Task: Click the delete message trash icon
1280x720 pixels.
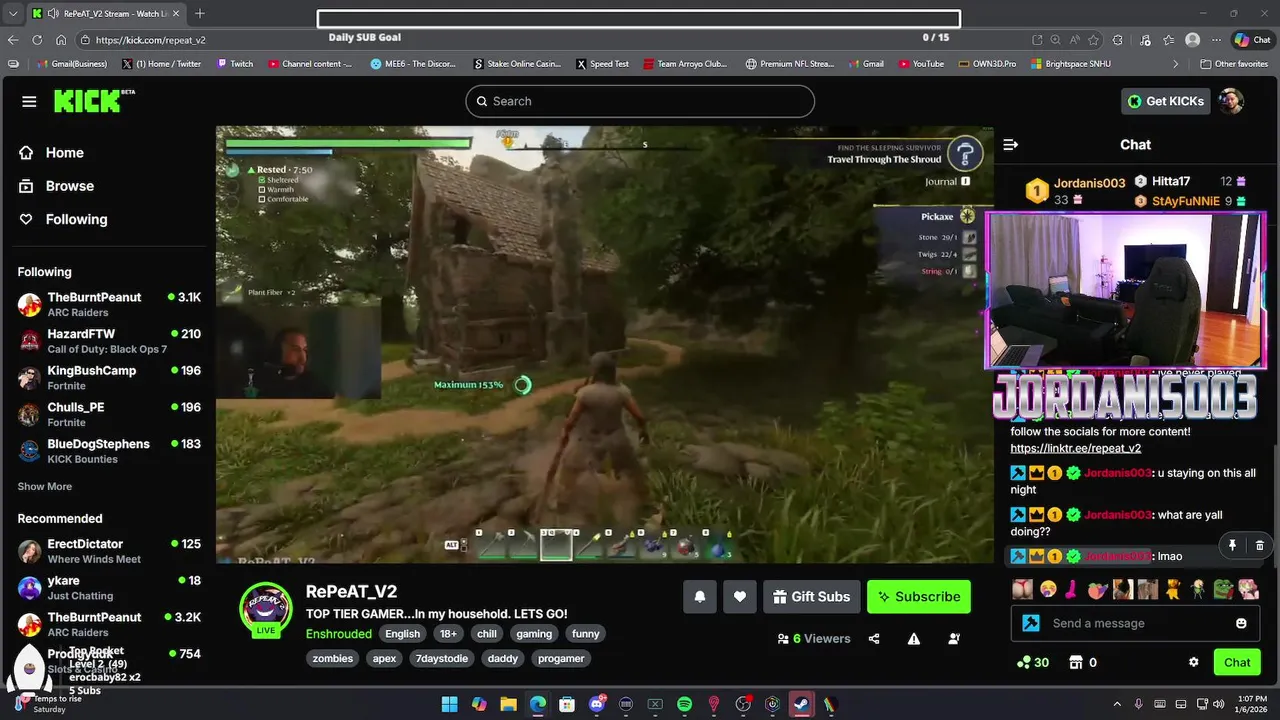Action: point(1259,546)
